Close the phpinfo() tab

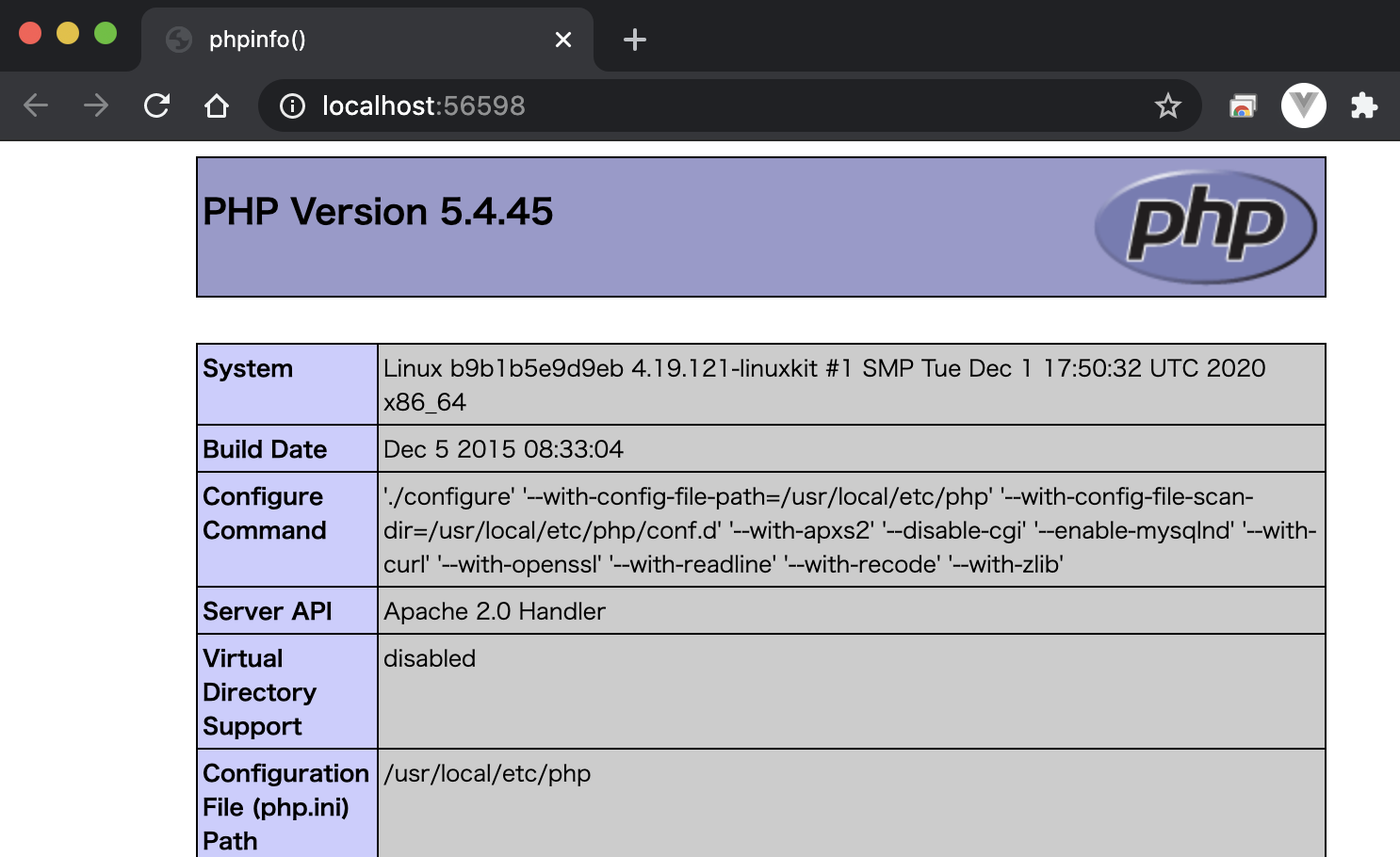[563, 40]
